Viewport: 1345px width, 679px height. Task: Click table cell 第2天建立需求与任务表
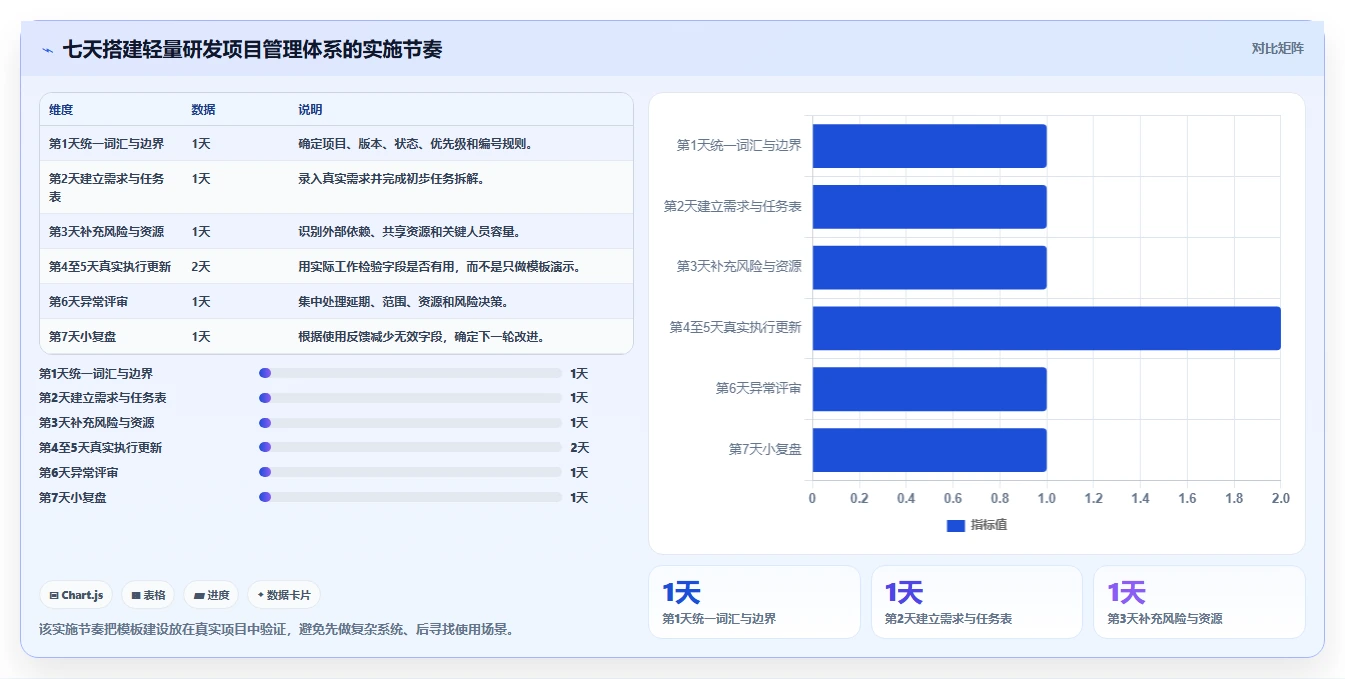pyautogui.click(x=107, y=187)
